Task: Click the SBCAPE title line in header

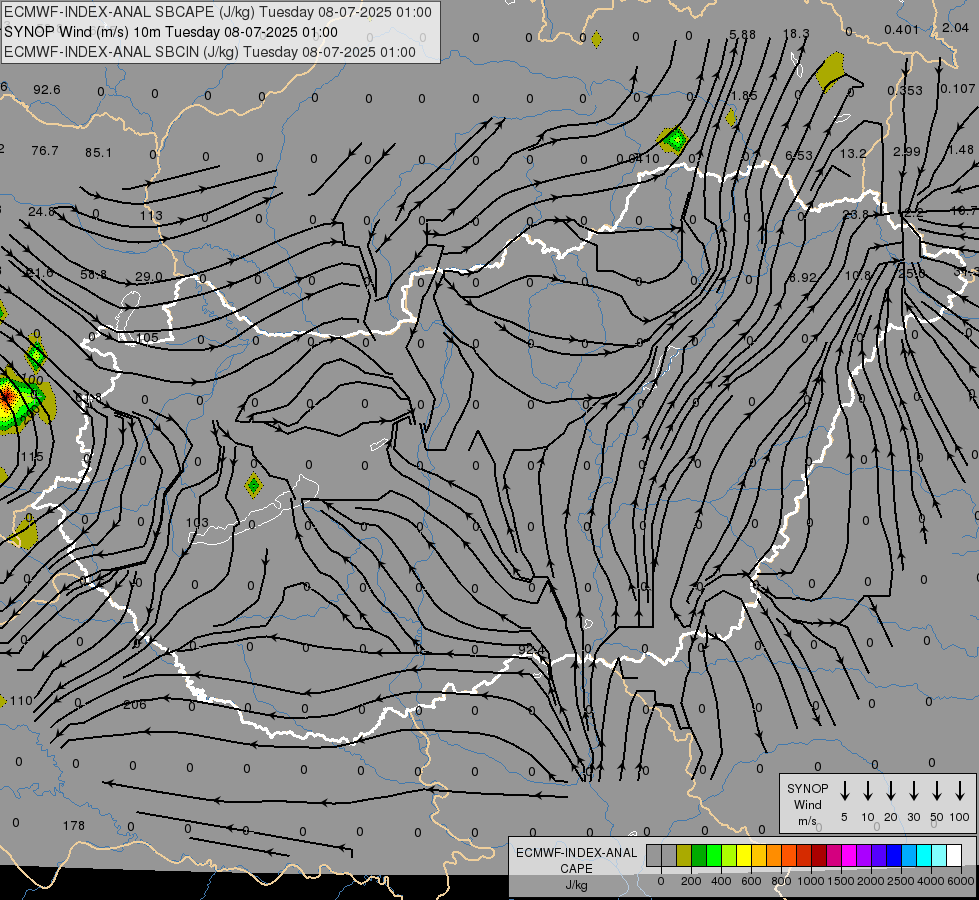Action: [x=218, y=12]
